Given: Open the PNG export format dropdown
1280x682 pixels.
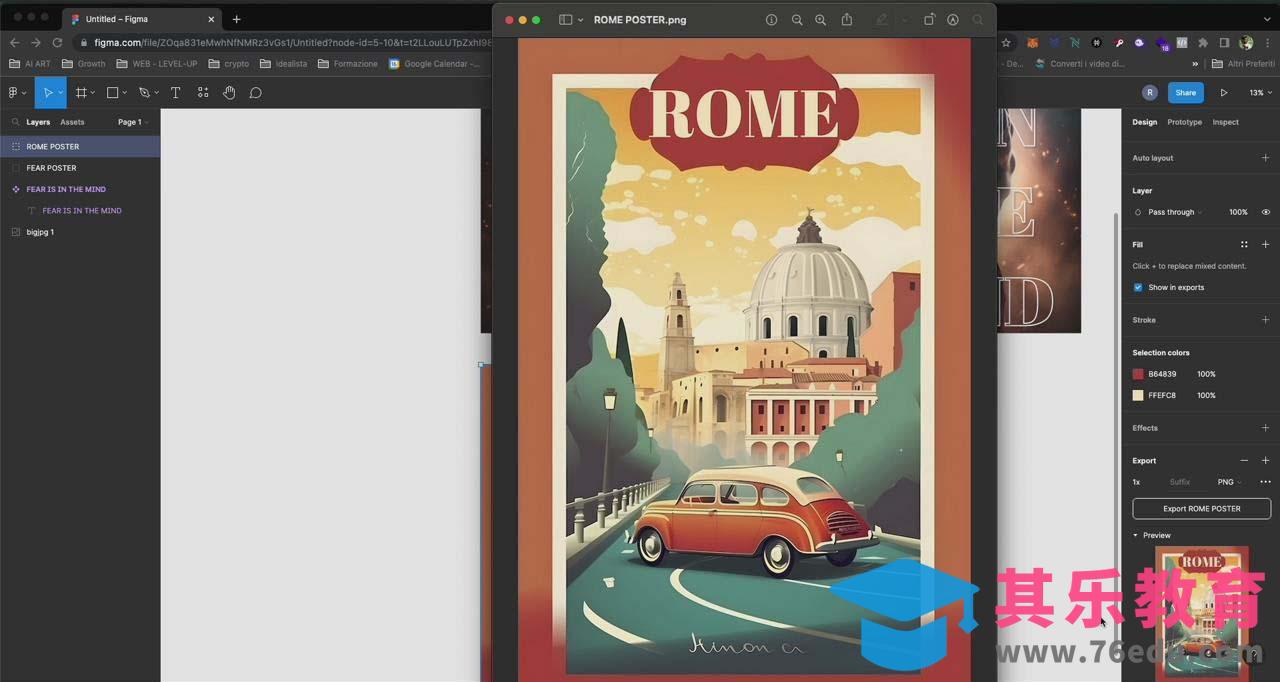Looking at the screenshot, I should point(1229,482).
